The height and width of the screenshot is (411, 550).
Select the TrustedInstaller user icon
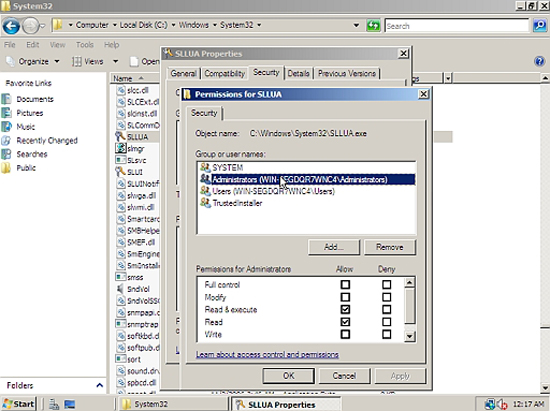205,202
